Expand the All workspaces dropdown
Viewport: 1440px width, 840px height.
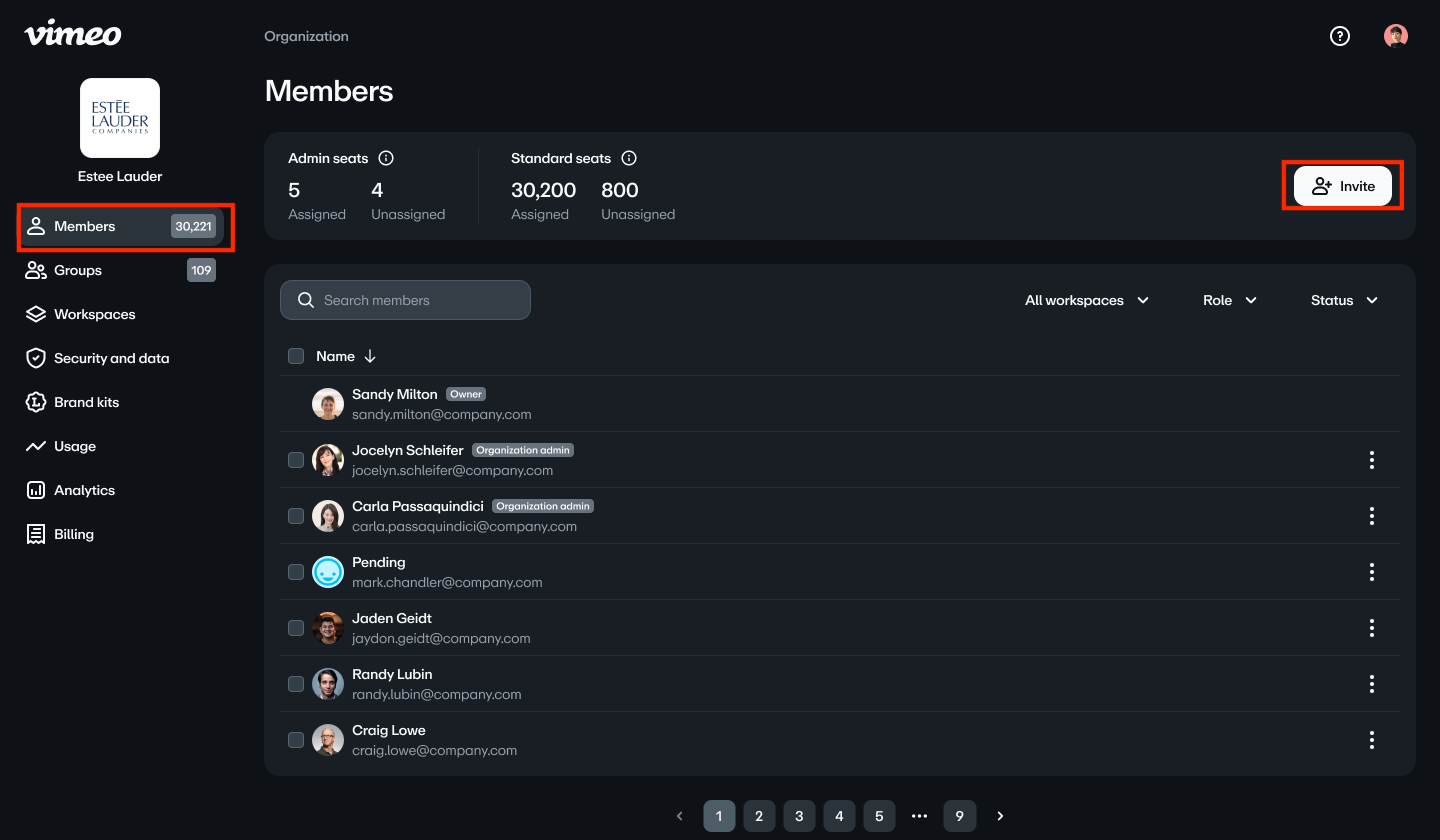pos(1086,300)
